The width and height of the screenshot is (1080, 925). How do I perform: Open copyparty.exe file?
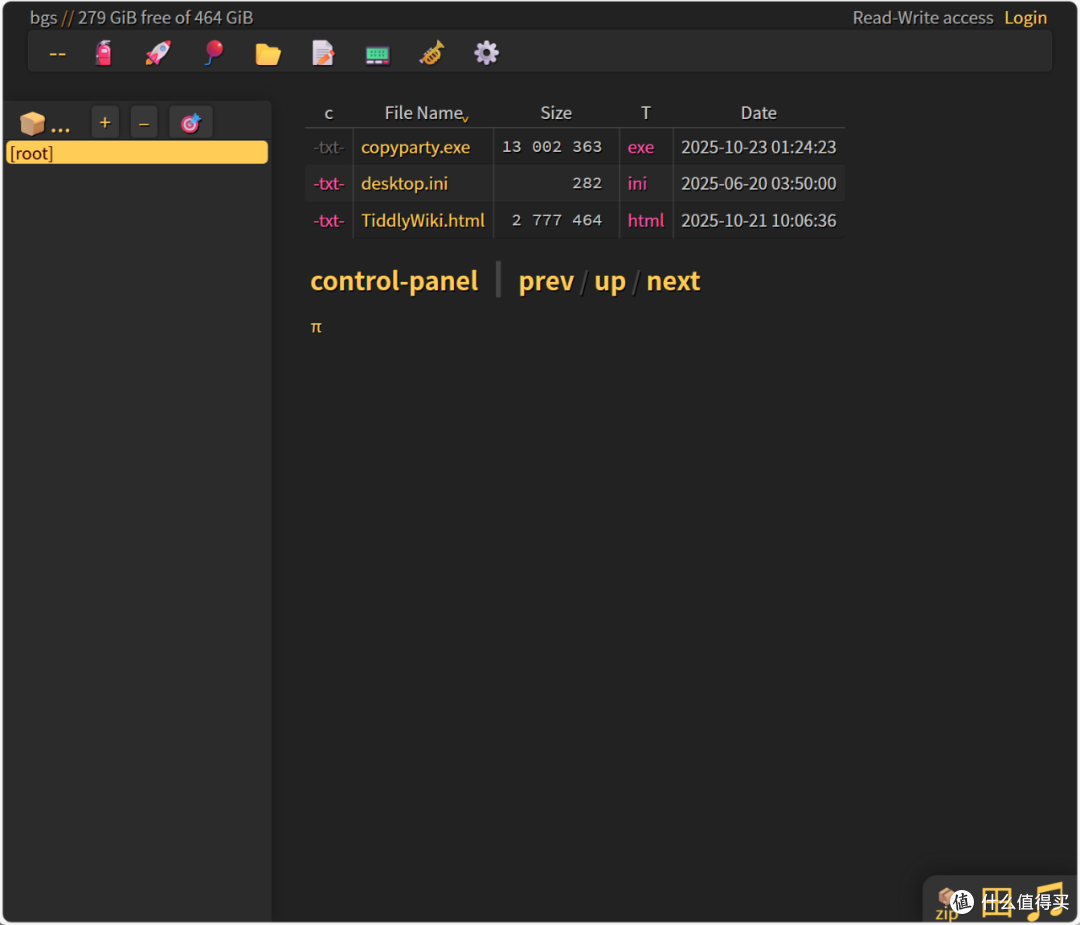click(415, 147)
